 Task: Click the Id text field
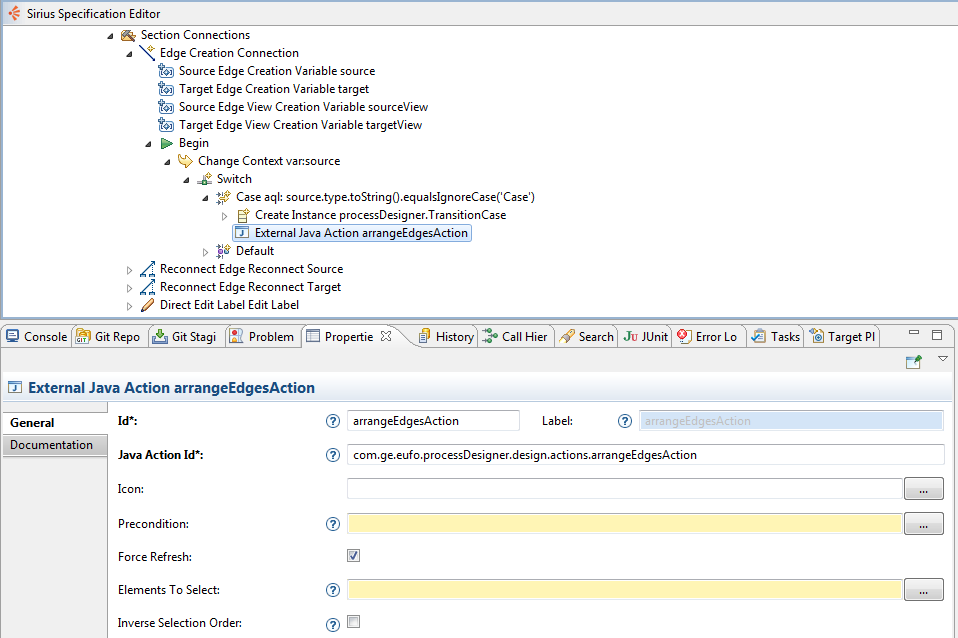point(433,421)
